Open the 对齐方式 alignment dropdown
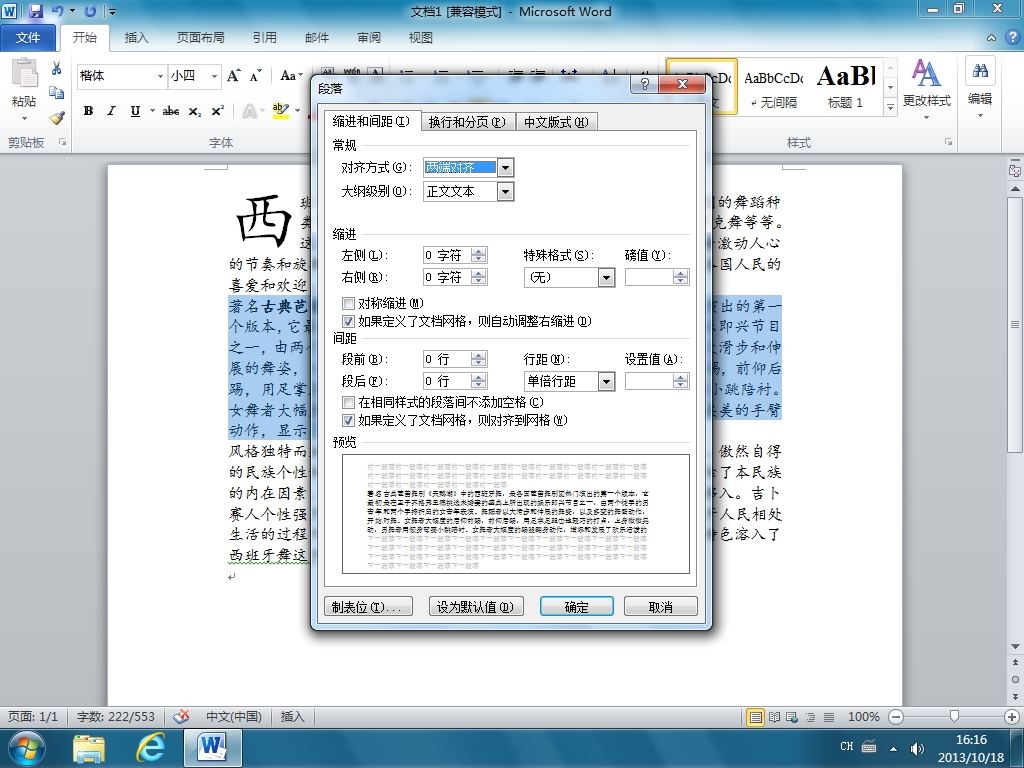 tap(505, 168)
